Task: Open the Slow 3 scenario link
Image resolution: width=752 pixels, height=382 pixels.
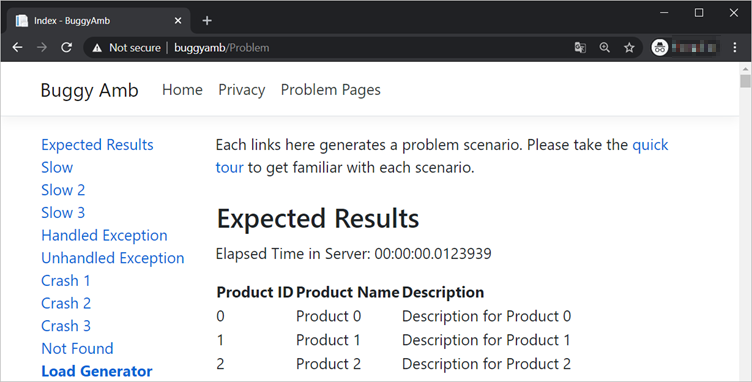Action: click(63, 212)
